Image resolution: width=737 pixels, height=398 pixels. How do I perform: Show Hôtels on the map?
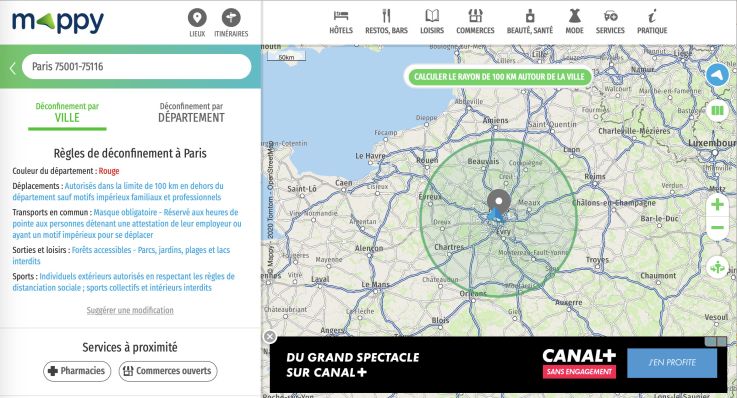click(x=341, y=22)
